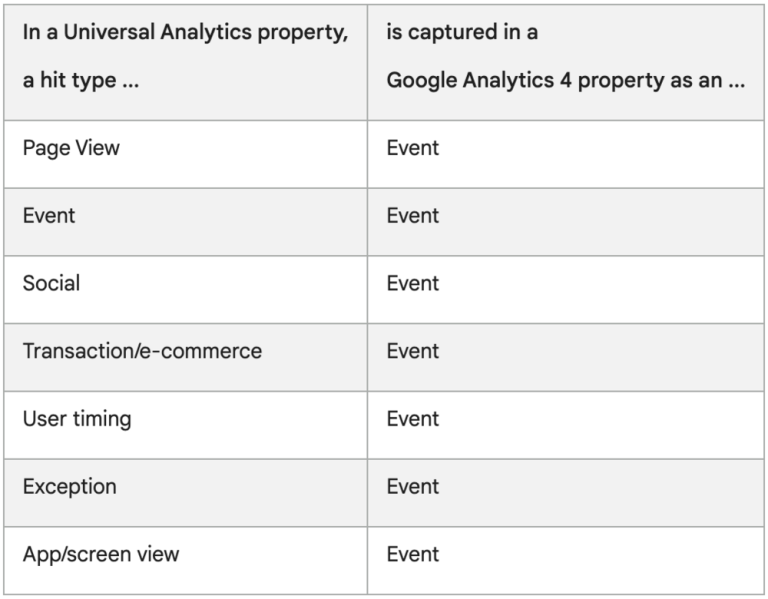Click the Page View cell

pos(71,148)
